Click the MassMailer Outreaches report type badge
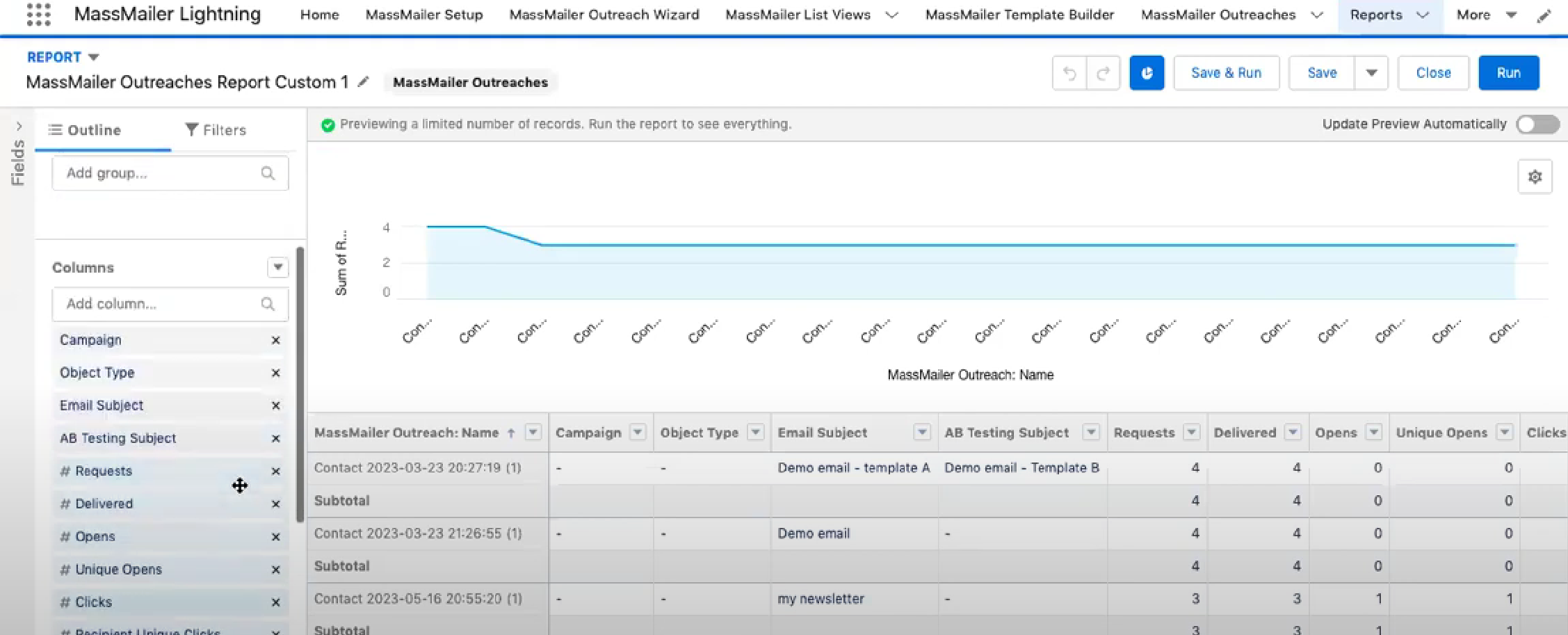The height and width of the screenshot is (635, 1568). click(x=470, y=82)
